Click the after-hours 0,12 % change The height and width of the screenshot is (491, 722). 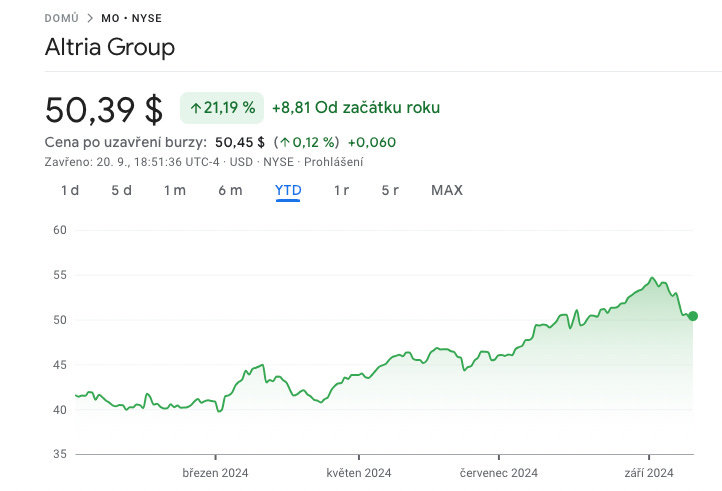307,142
